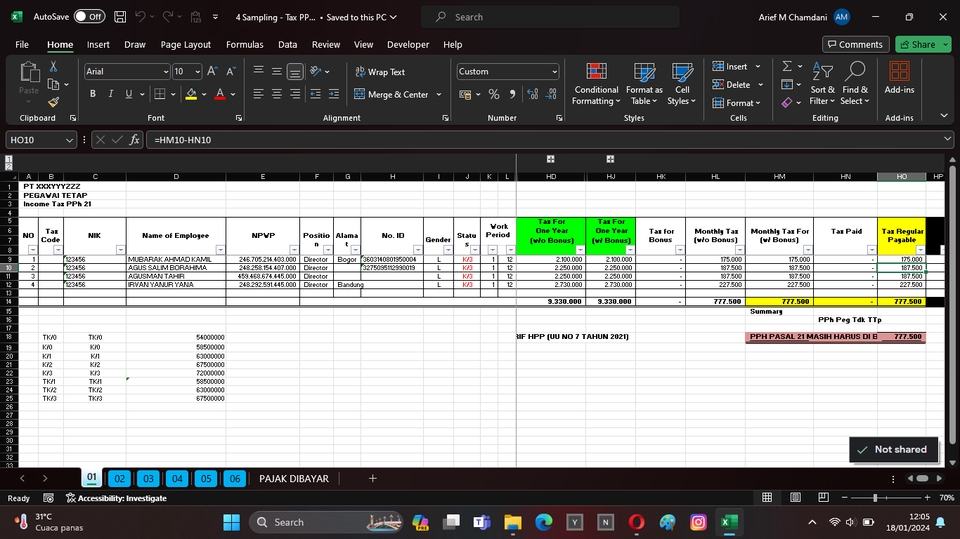Increase indent in Alignment group

334,94
